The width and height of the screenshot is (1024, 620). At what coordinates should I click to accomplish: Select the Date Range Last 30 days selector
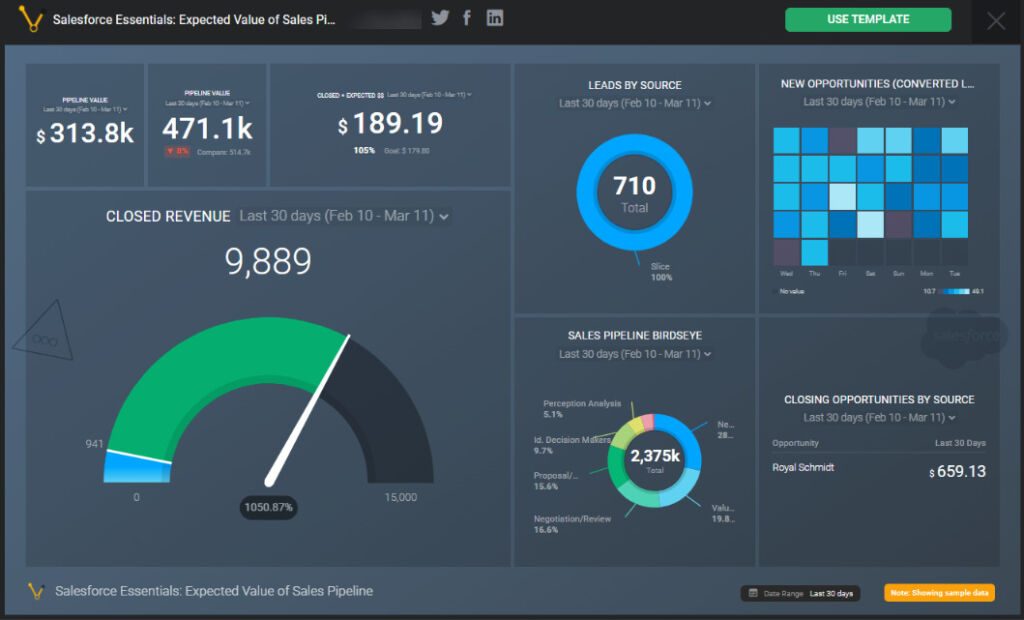pos(831,593)
